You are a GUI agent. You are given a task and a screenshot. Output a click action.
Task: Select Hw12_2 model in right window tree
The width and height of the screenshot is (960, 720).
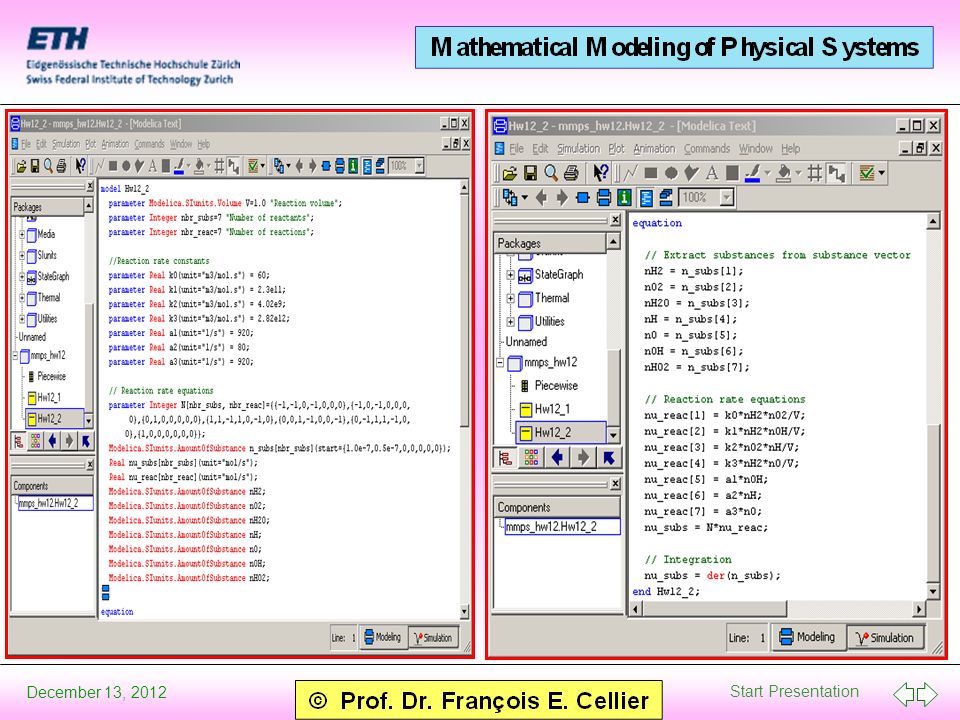[x=552, y=433]
